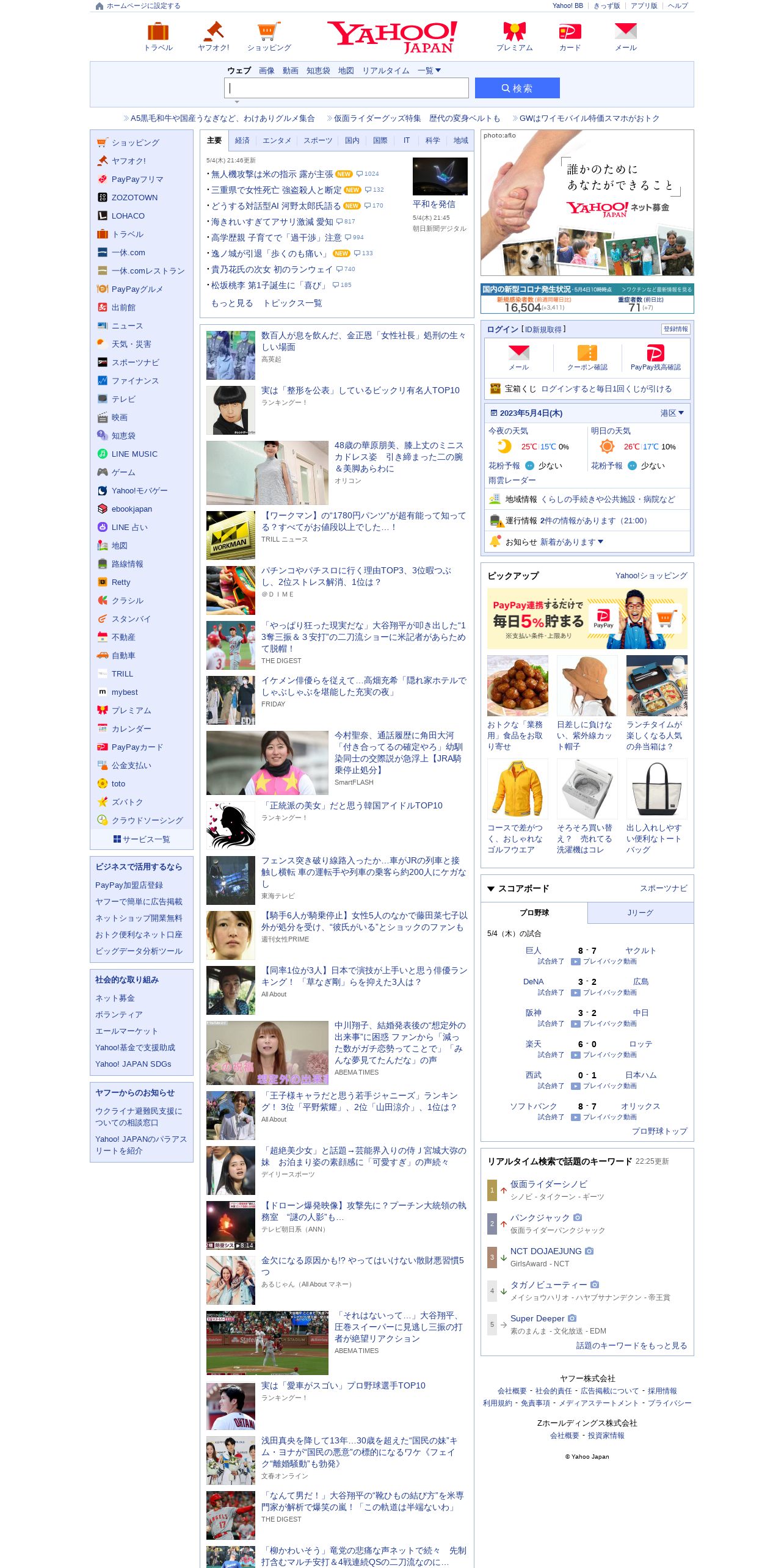
Task: Switch to the 経済 news tab
Action: 242,140
